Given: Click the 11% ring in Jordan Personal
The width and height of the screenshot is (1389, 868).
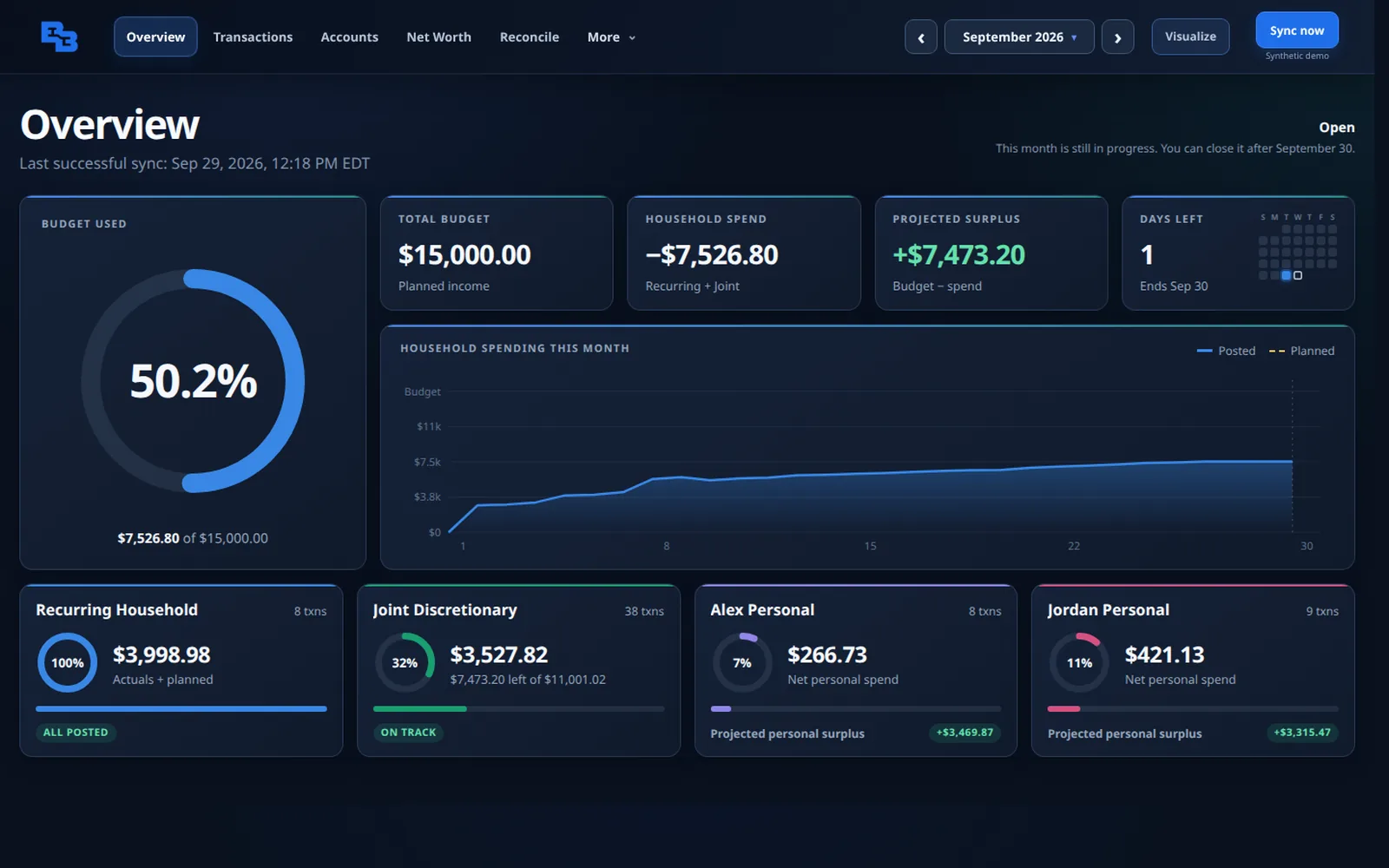Looking at the screenshot, I should point(1079,662).
